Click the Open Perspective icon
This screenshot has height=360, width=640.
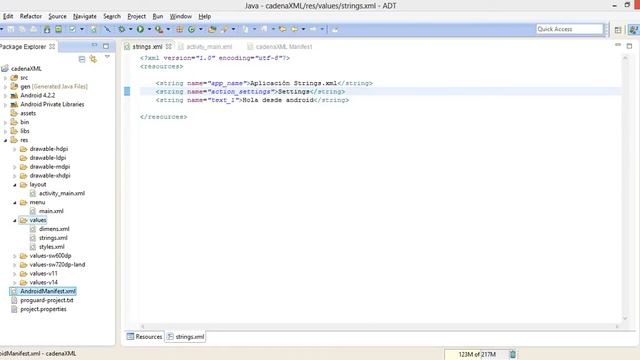[x=618, y=29]
